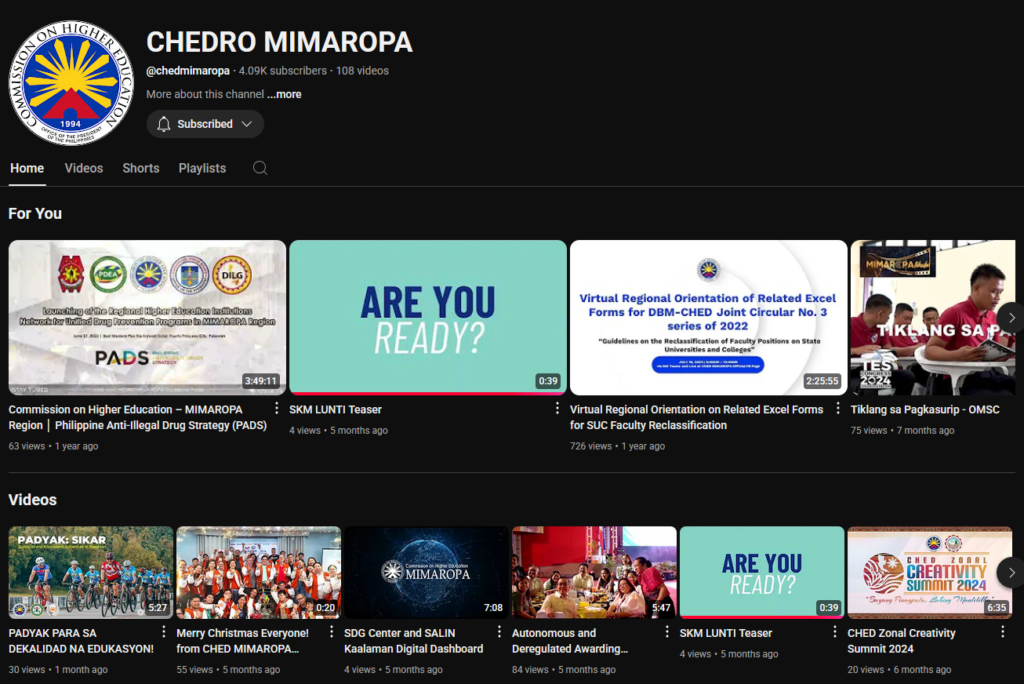Play the Merry Christmas group photo thumbnail
Image resolution: width=1024 pixels, height=684 pixels.
(x=259, y=573)
